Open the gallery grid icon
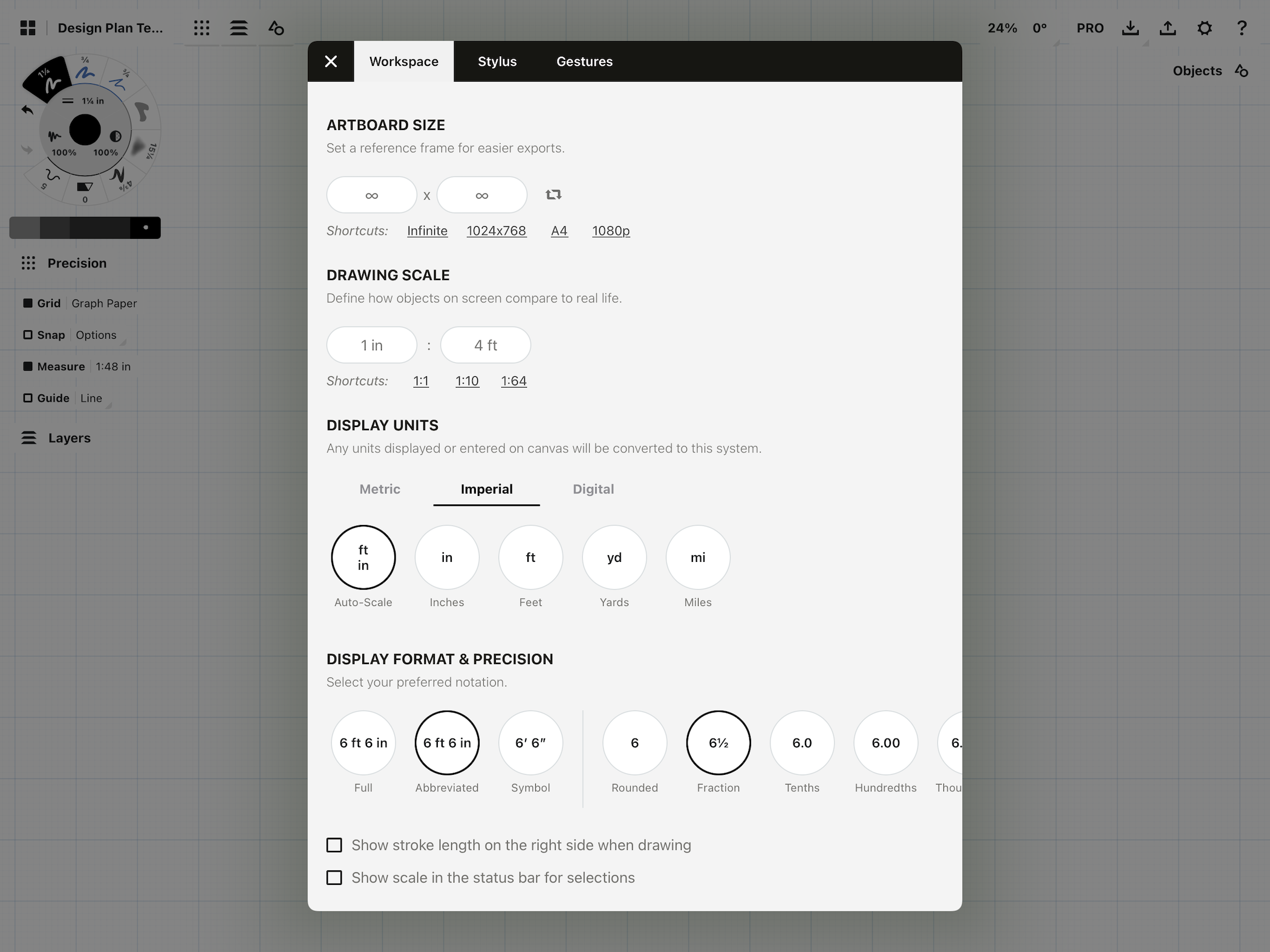 (28, 28)
